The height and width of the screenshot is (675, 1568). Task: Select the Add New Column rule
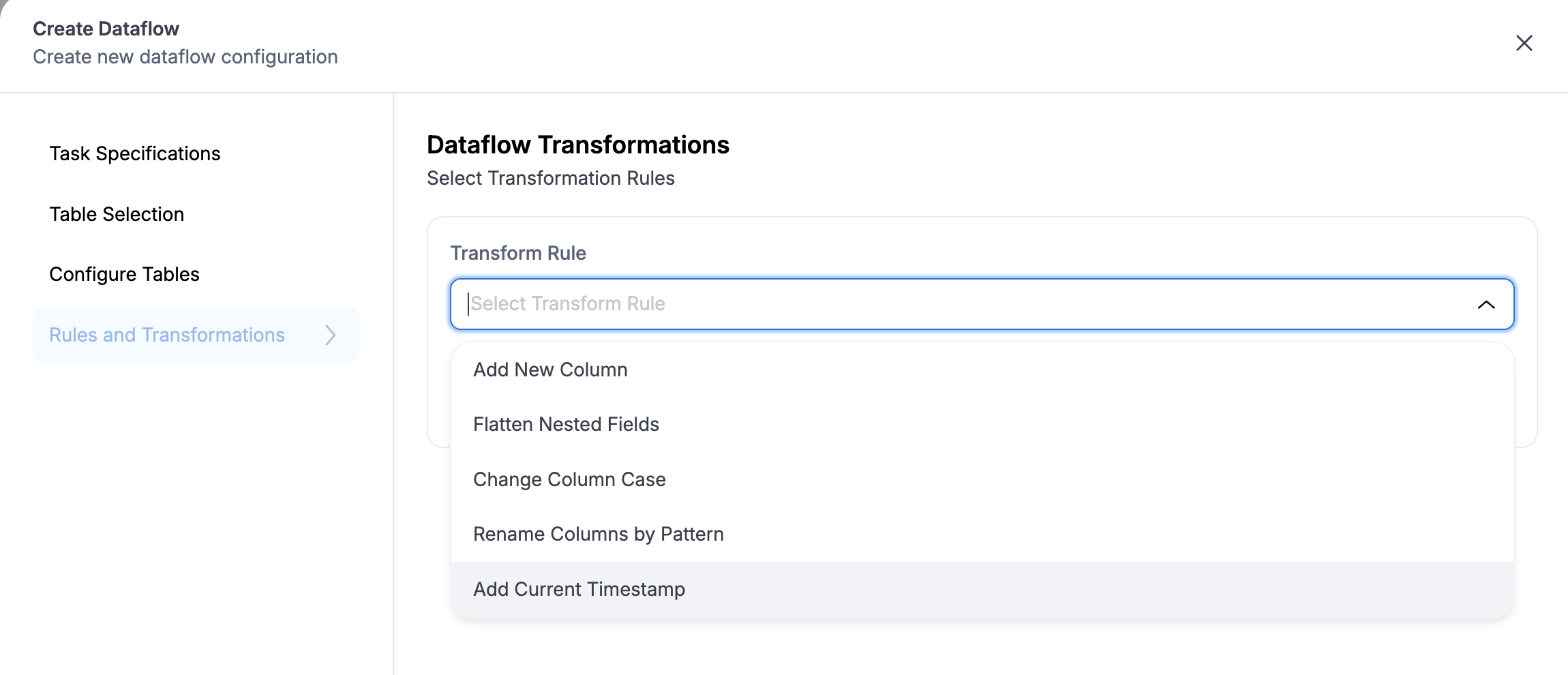click(550, 369)
